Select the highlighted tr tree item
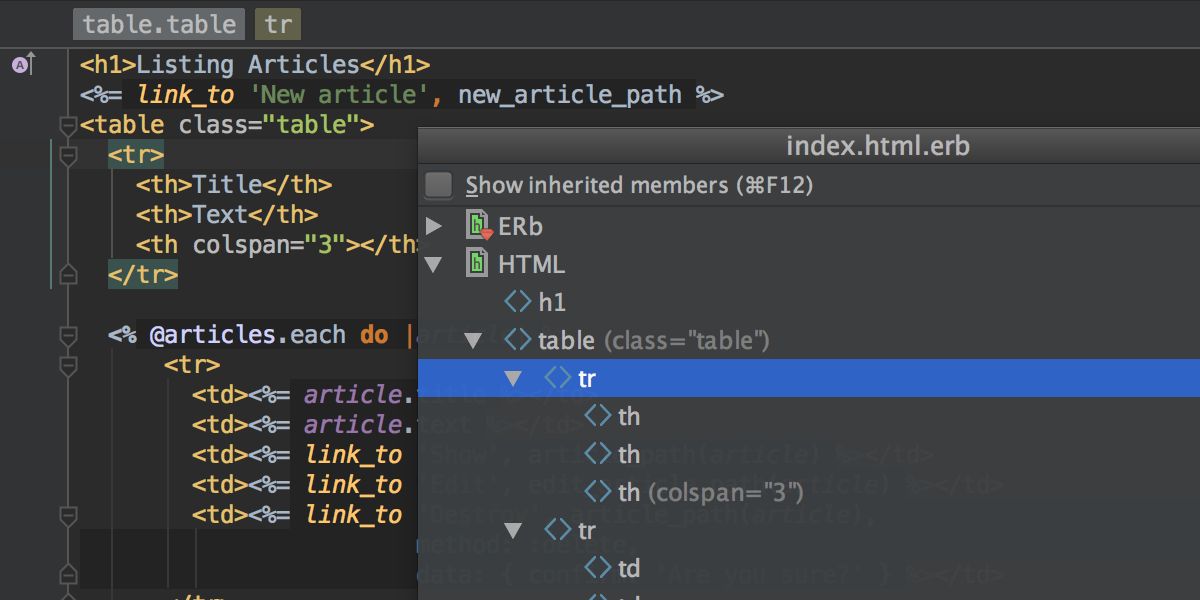The width and height of the screenshot is (1200, 600). (808, 378)
